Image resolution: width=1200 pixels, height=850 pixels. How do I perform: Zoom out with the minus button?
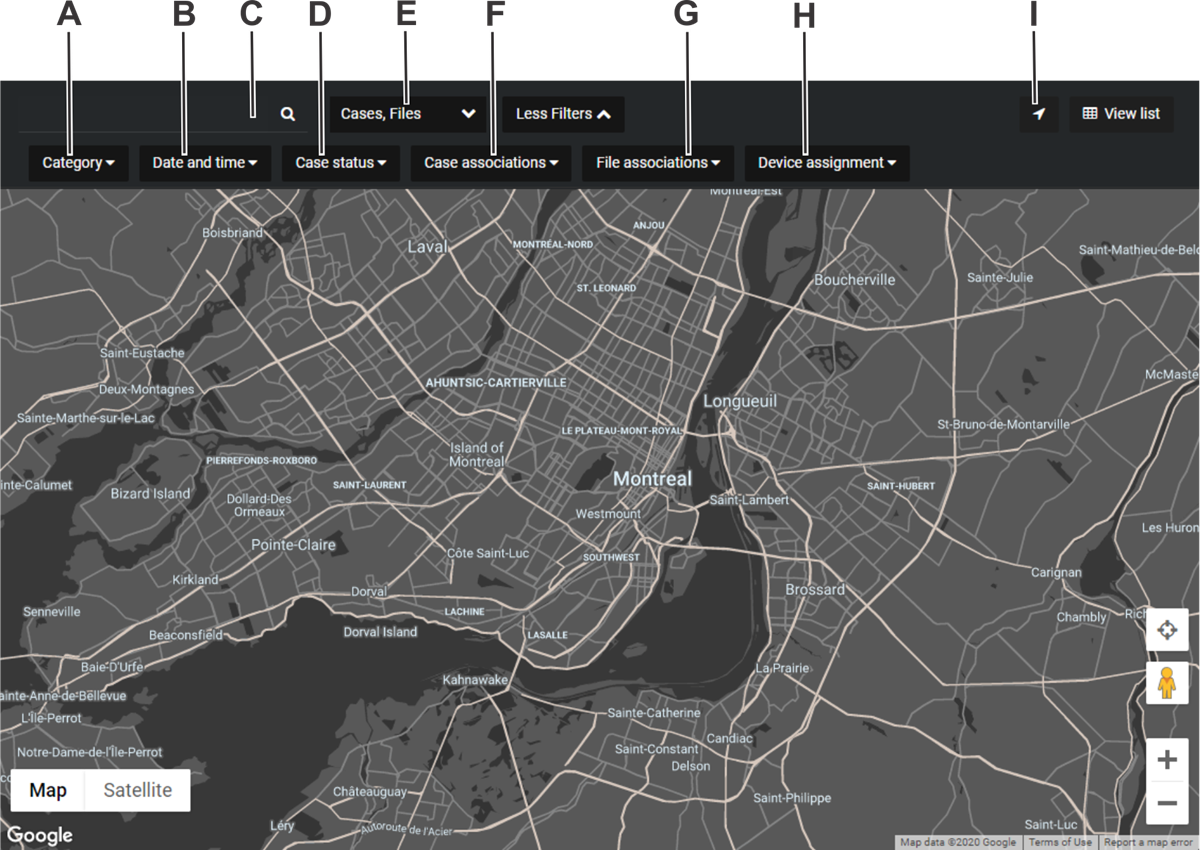pos(1166,803)
